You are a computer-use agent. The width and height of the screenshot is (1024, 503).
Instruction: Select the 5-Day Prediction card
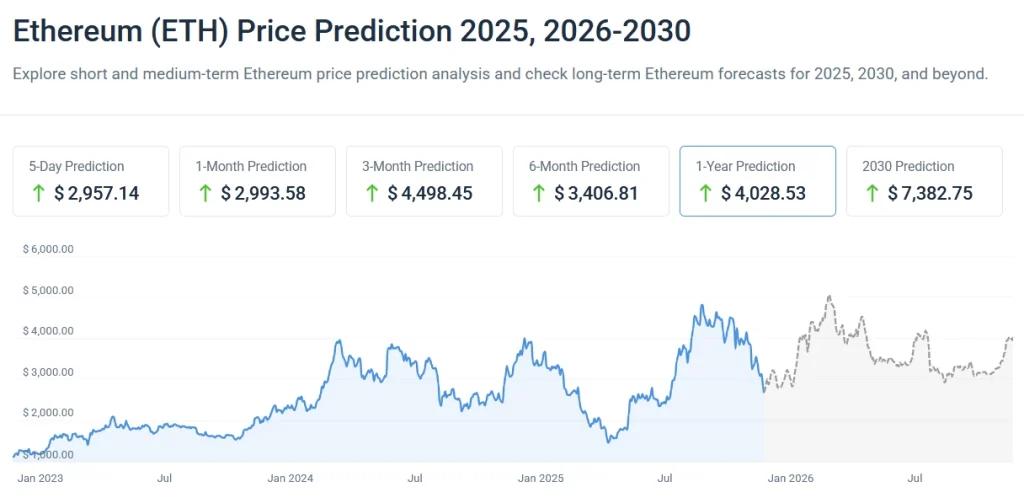tap(90, 181)
